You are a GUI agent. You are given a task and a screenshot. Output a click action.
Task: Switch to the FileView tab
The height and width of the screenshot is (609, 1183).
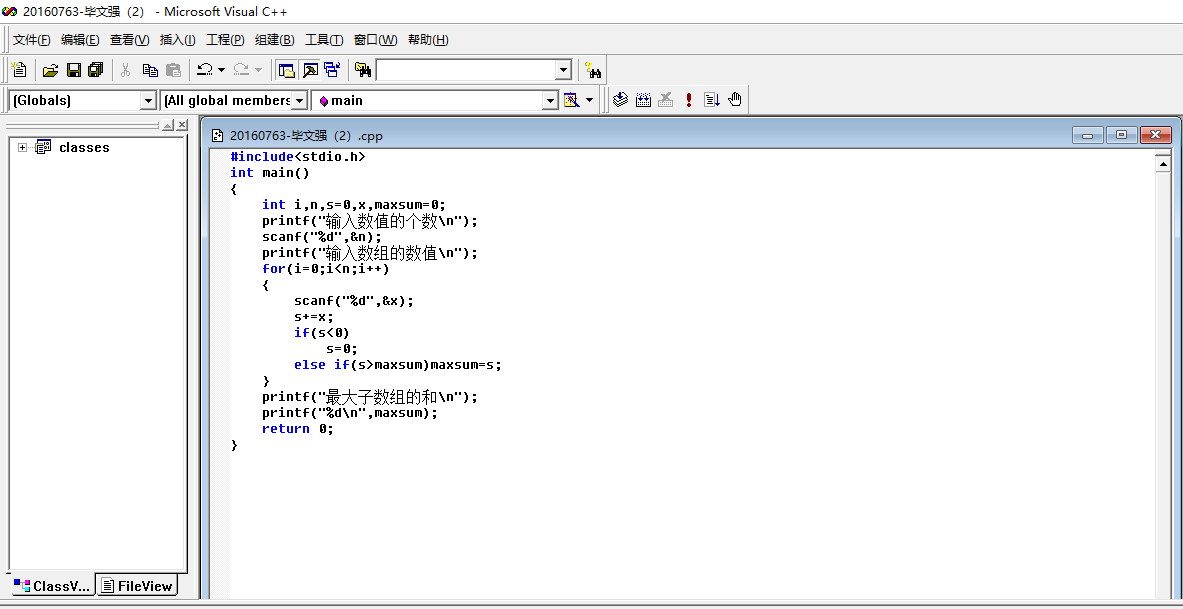click(x=137, y=586)
